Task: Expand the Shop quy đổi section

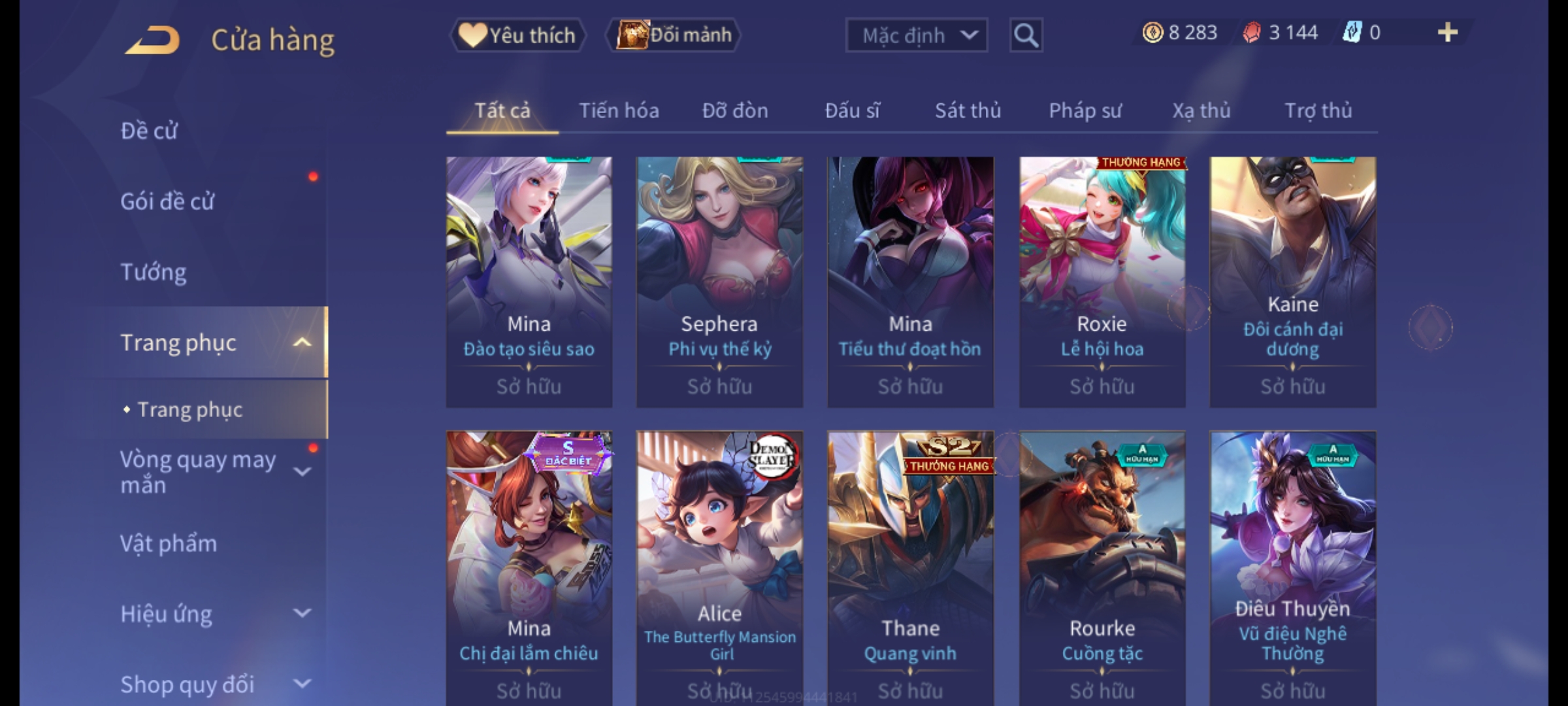Action: [302, 684]
